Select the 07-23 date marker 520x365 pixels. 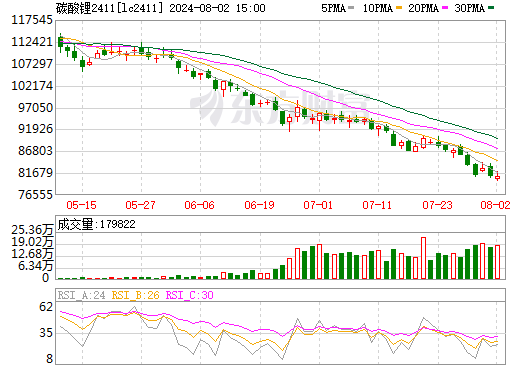[437, 205]
